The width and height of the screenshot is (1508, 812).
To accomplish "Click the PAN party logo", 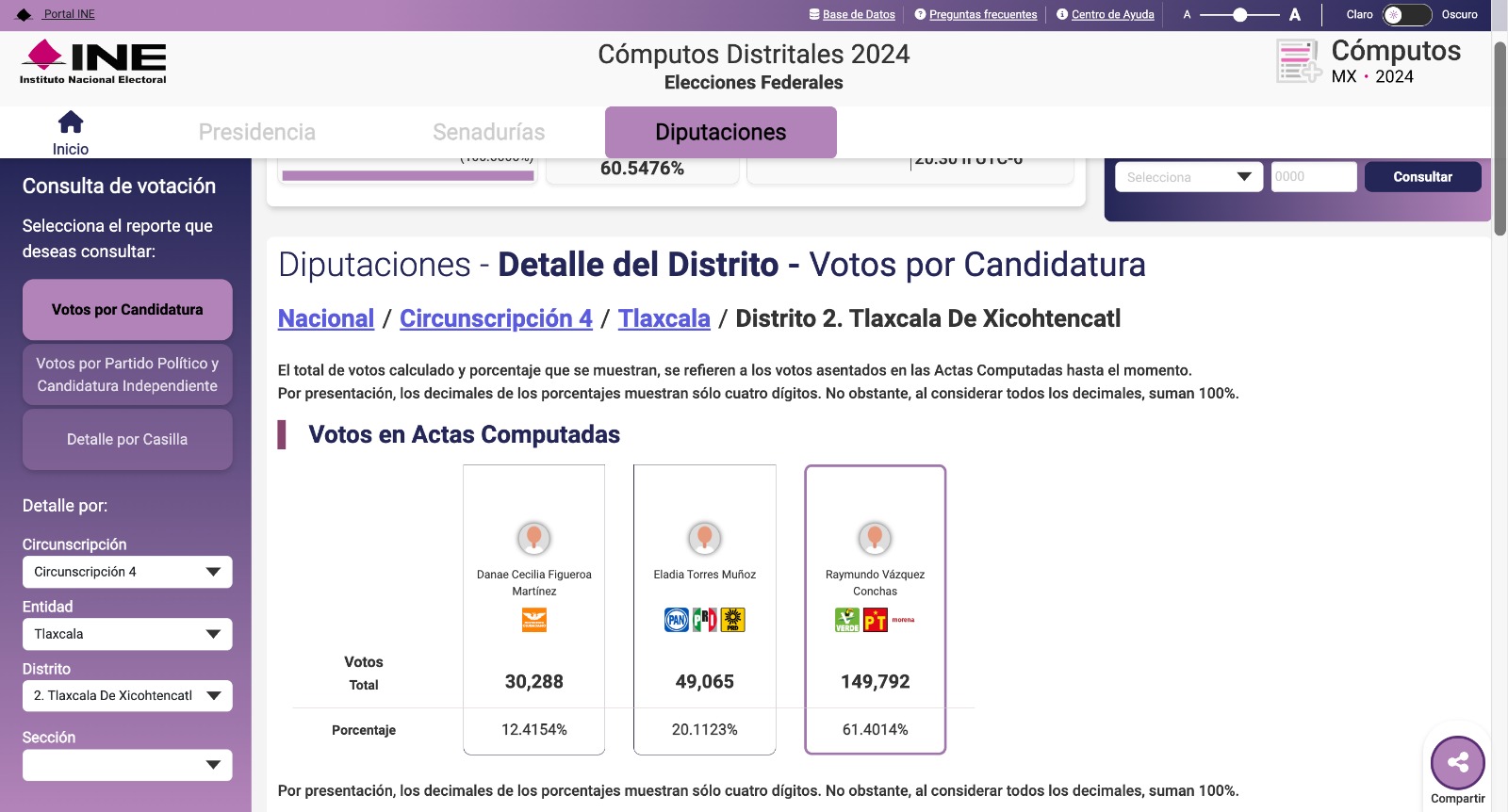I will tap(677, 620).
